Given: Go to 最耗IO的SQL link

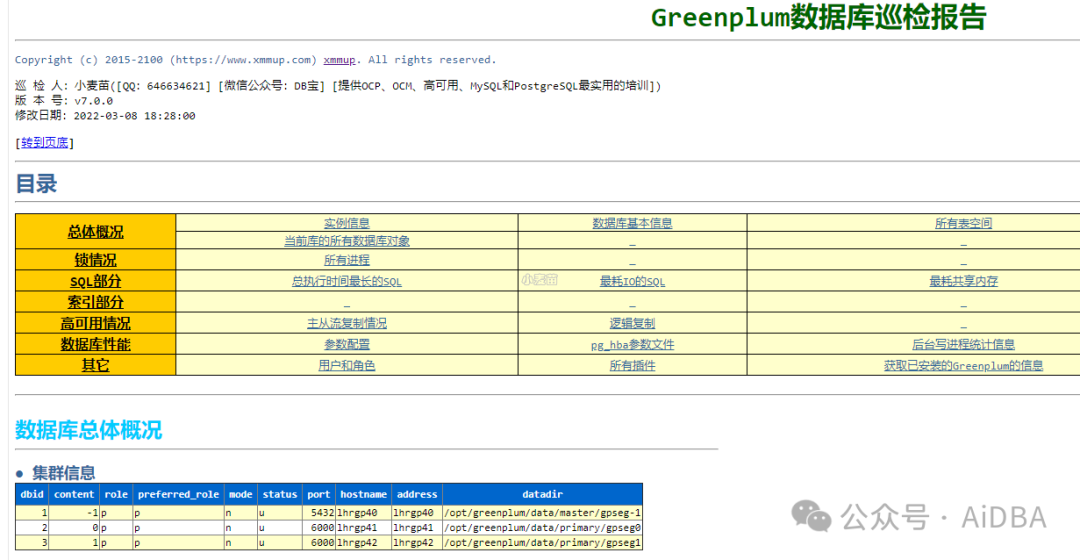Looking at the screenshot, I should [632, 281].
